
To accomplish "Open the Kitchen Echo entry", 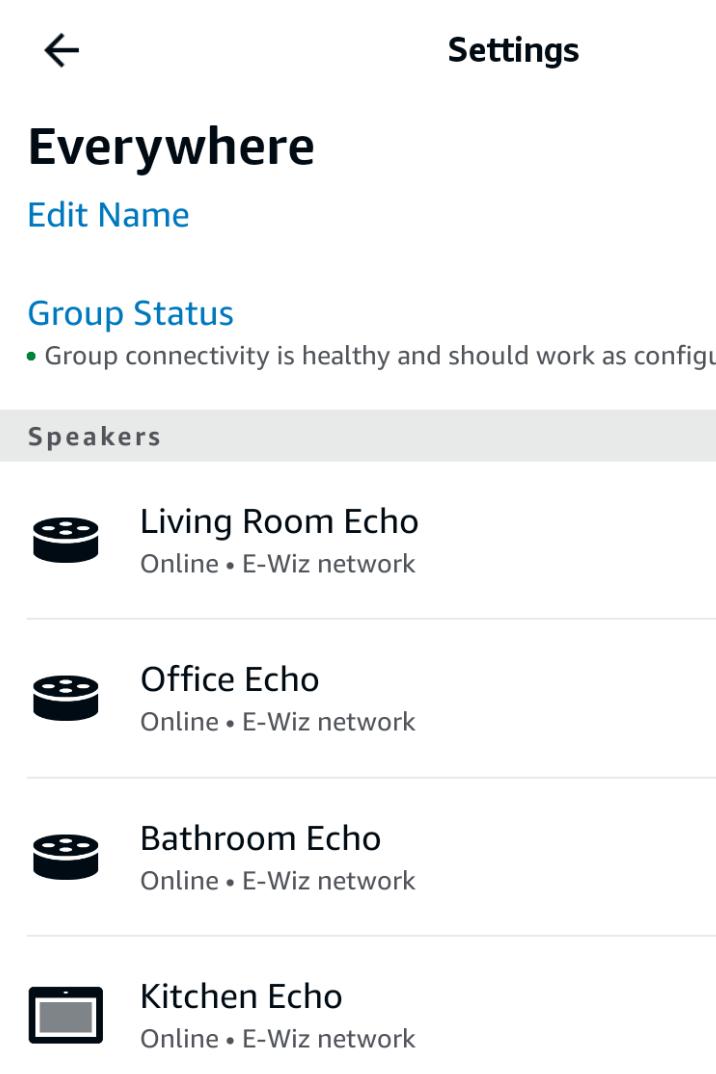I will pos(241,996).
